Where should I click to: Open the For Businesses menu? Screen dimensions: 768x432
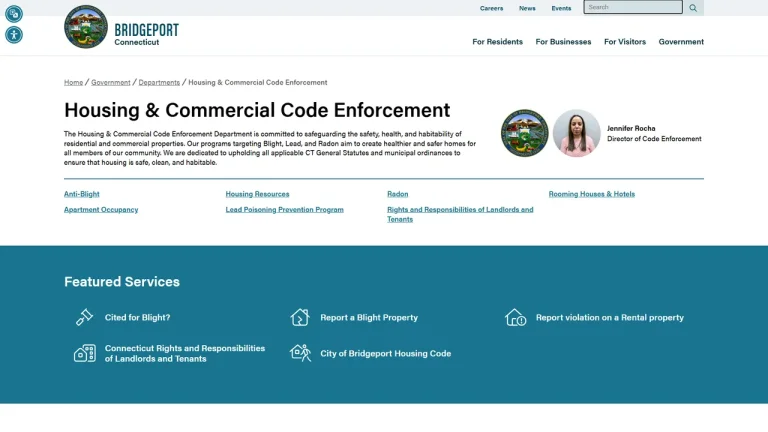[x=563, y=42]
